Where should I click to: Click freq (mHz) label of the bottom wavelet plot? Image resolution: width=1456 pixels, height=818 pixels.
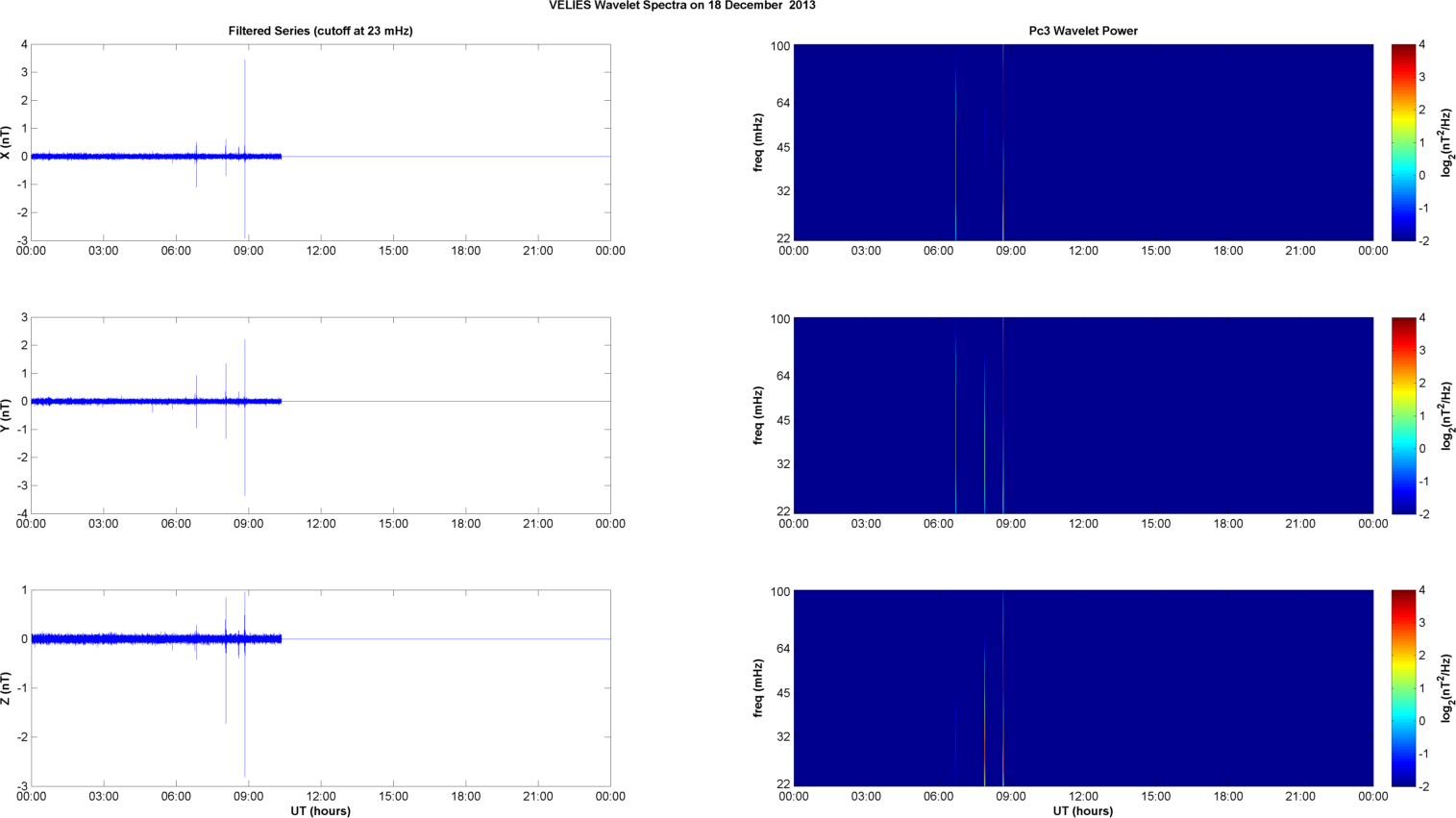(758, 688)
